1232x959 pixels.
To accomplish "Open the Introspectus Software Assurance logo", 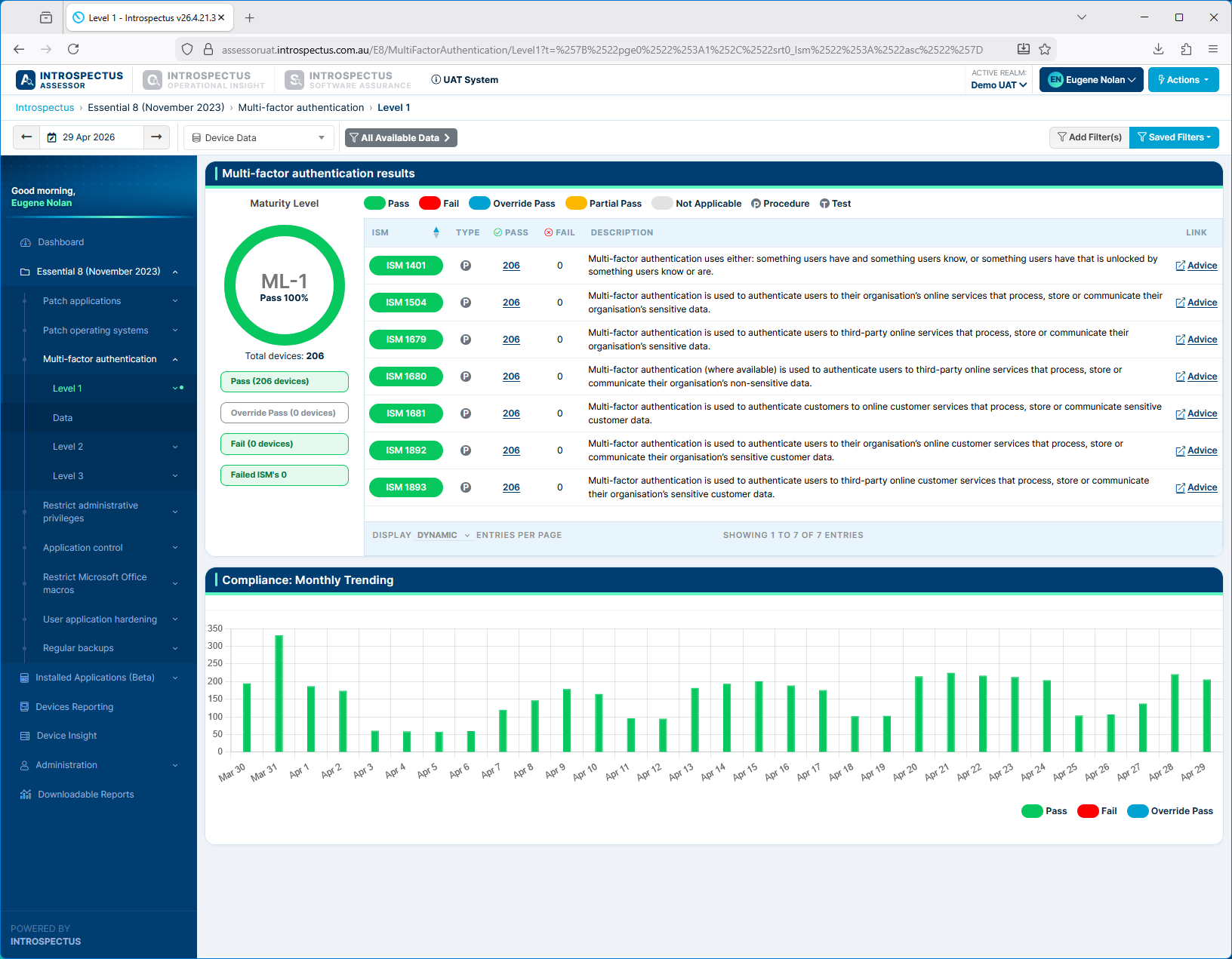I will (348, 80).
